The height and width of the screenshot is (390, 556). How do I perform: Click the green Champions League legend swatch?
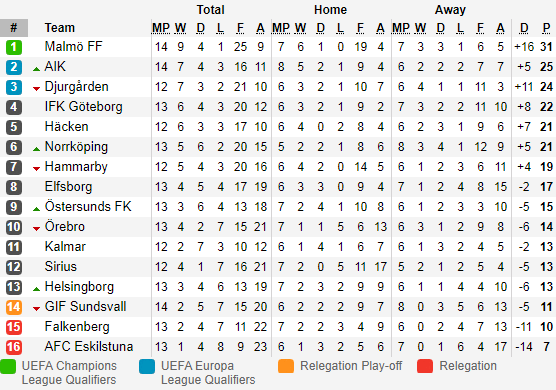[8, 367]
